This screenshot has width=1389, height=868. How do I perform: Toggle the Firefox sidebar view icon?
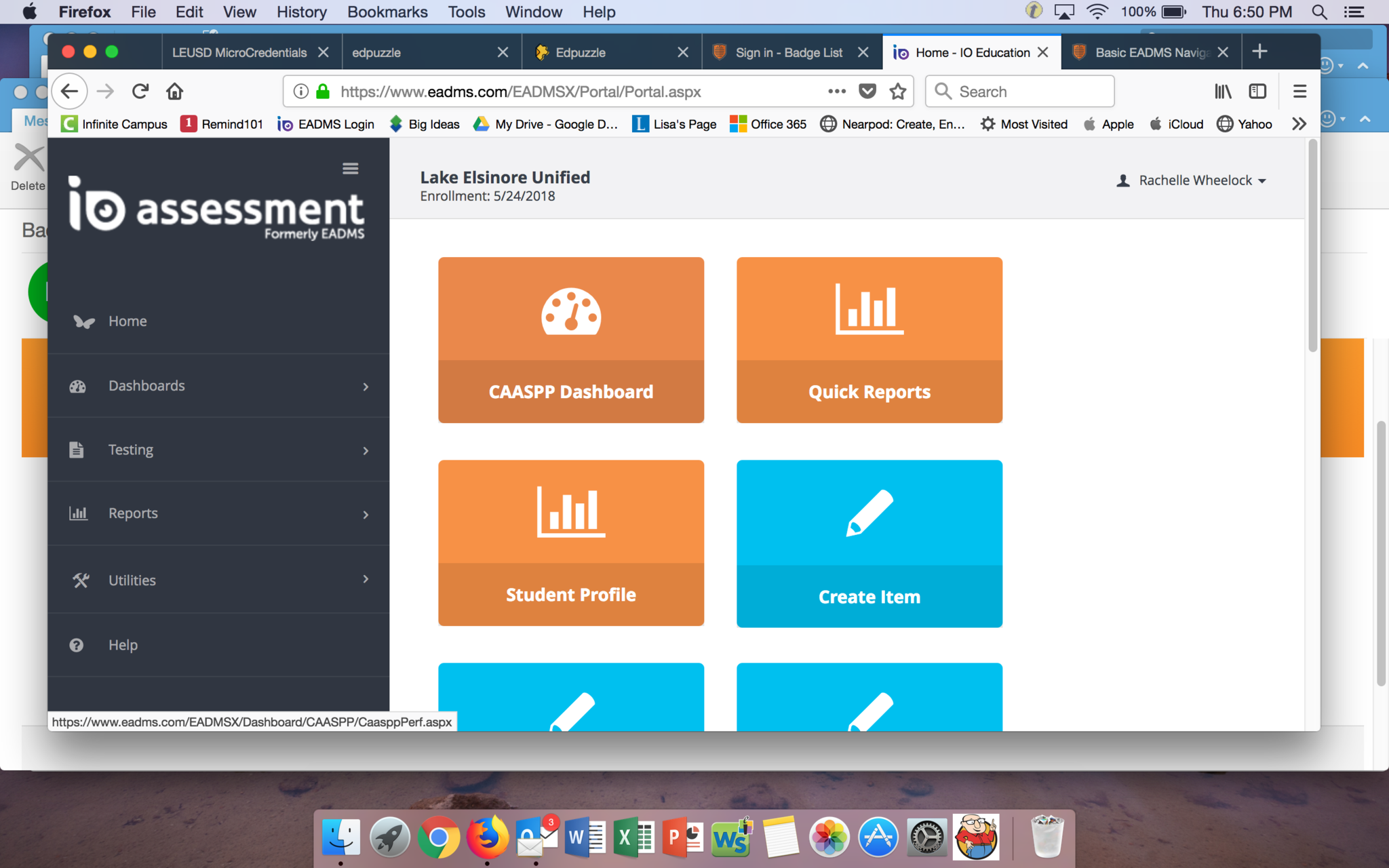pyautogui.click(x=1257, y=92)
